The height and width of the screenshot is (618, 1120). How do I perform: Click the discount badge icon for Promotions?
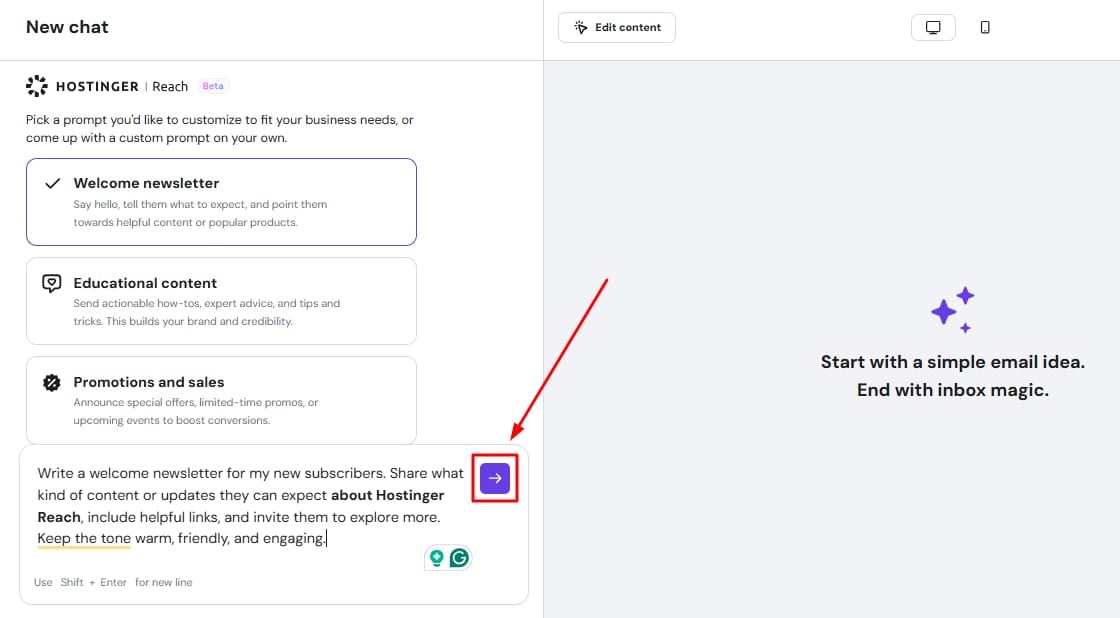52,382
